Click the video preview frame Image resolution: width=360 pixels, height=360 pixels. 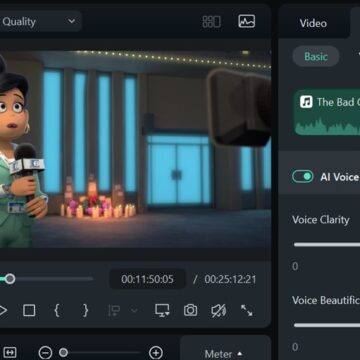click(x=135, y=149)
